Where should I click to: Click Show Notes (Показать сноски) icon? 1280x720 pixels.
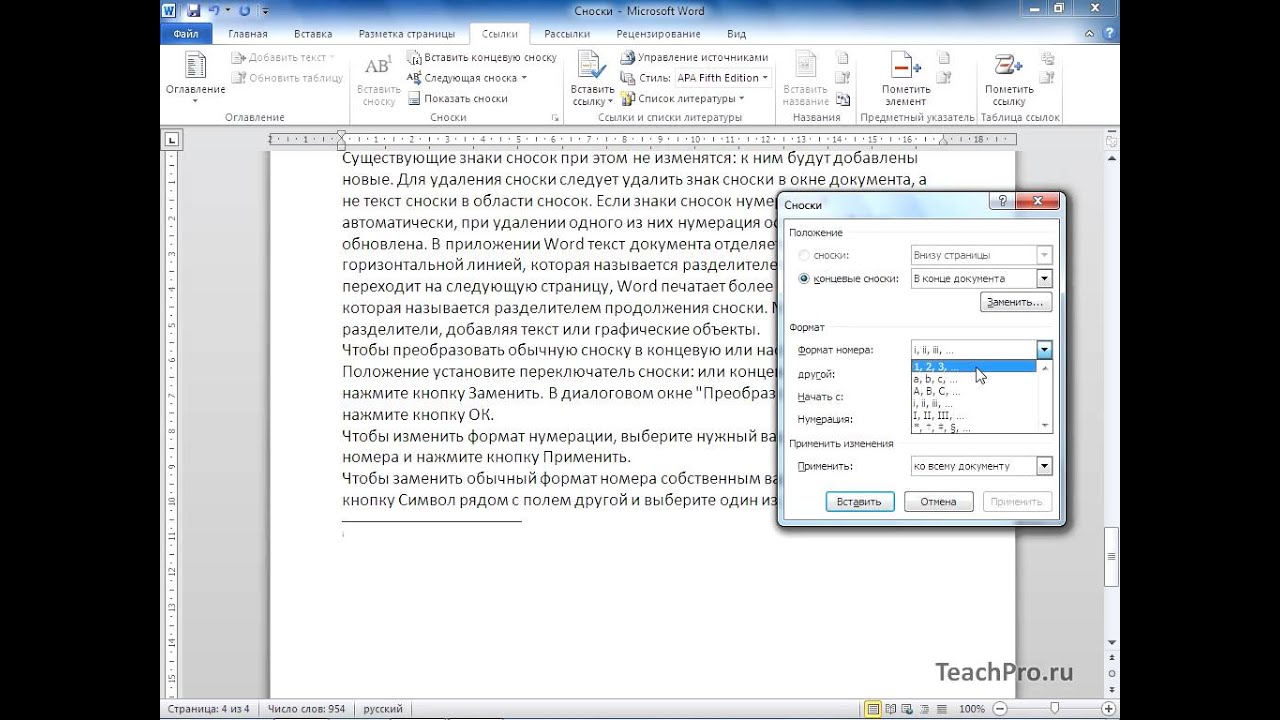point(414,99)
